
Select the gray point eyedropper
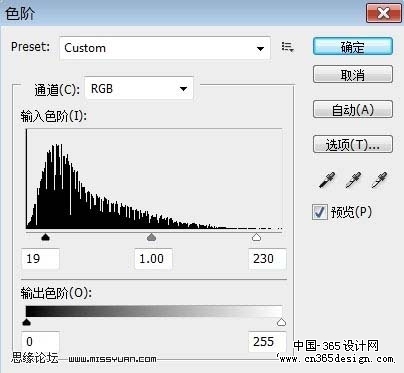(x=353, y=180)
